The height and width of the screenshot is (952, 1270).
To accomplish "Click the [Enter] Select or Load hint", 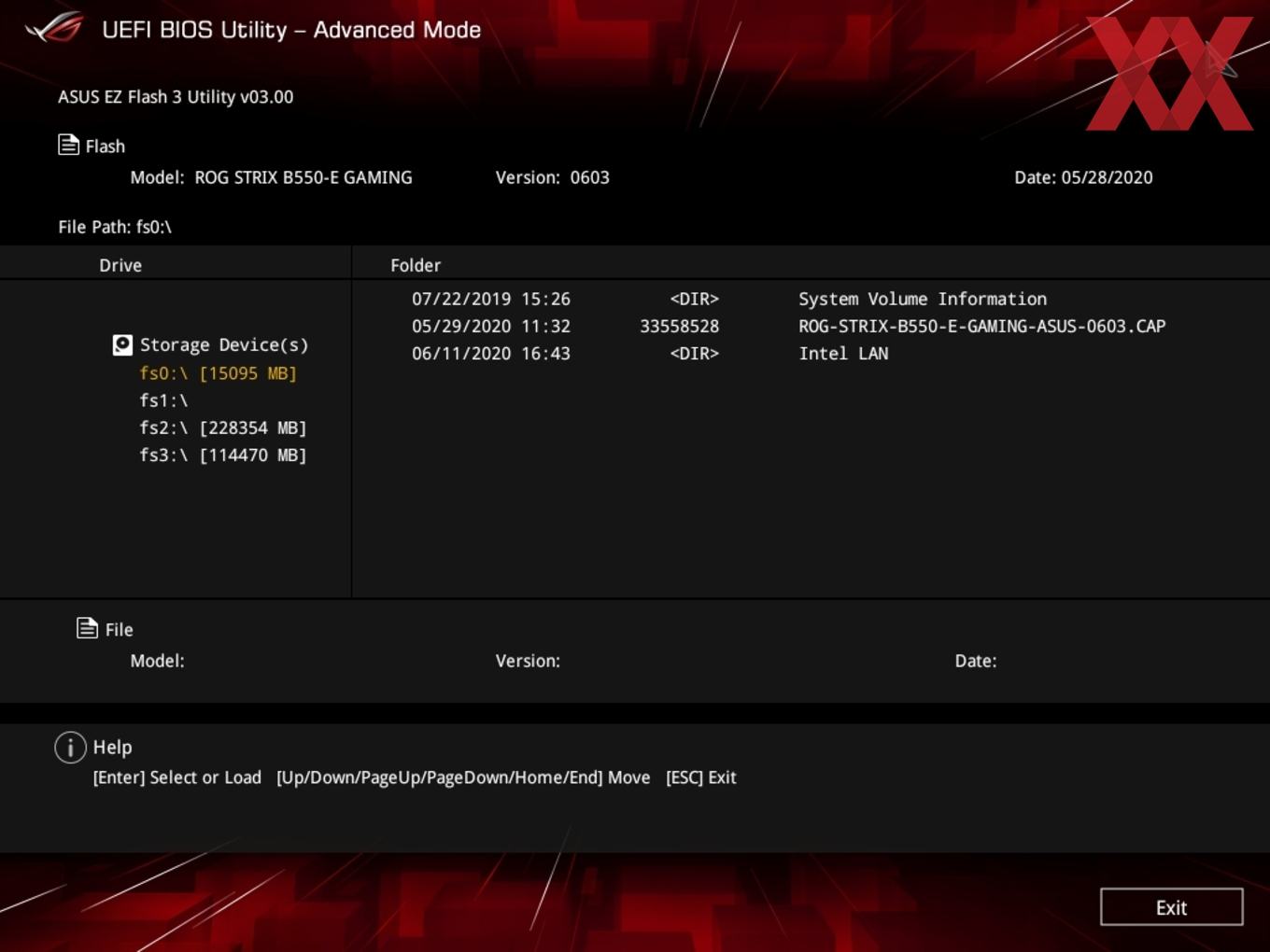I will point(176,777).
